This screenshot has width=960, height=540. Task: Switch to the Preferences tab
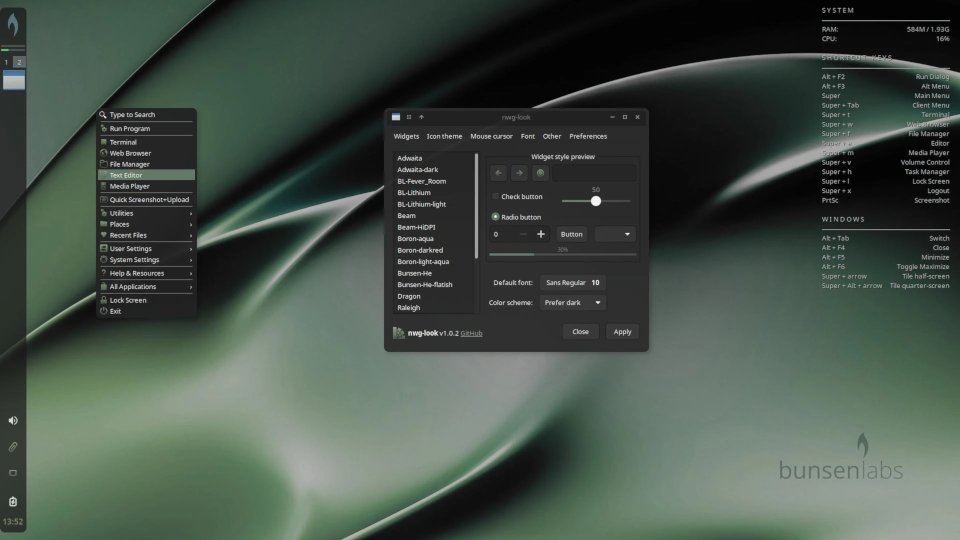coord(588,137)
